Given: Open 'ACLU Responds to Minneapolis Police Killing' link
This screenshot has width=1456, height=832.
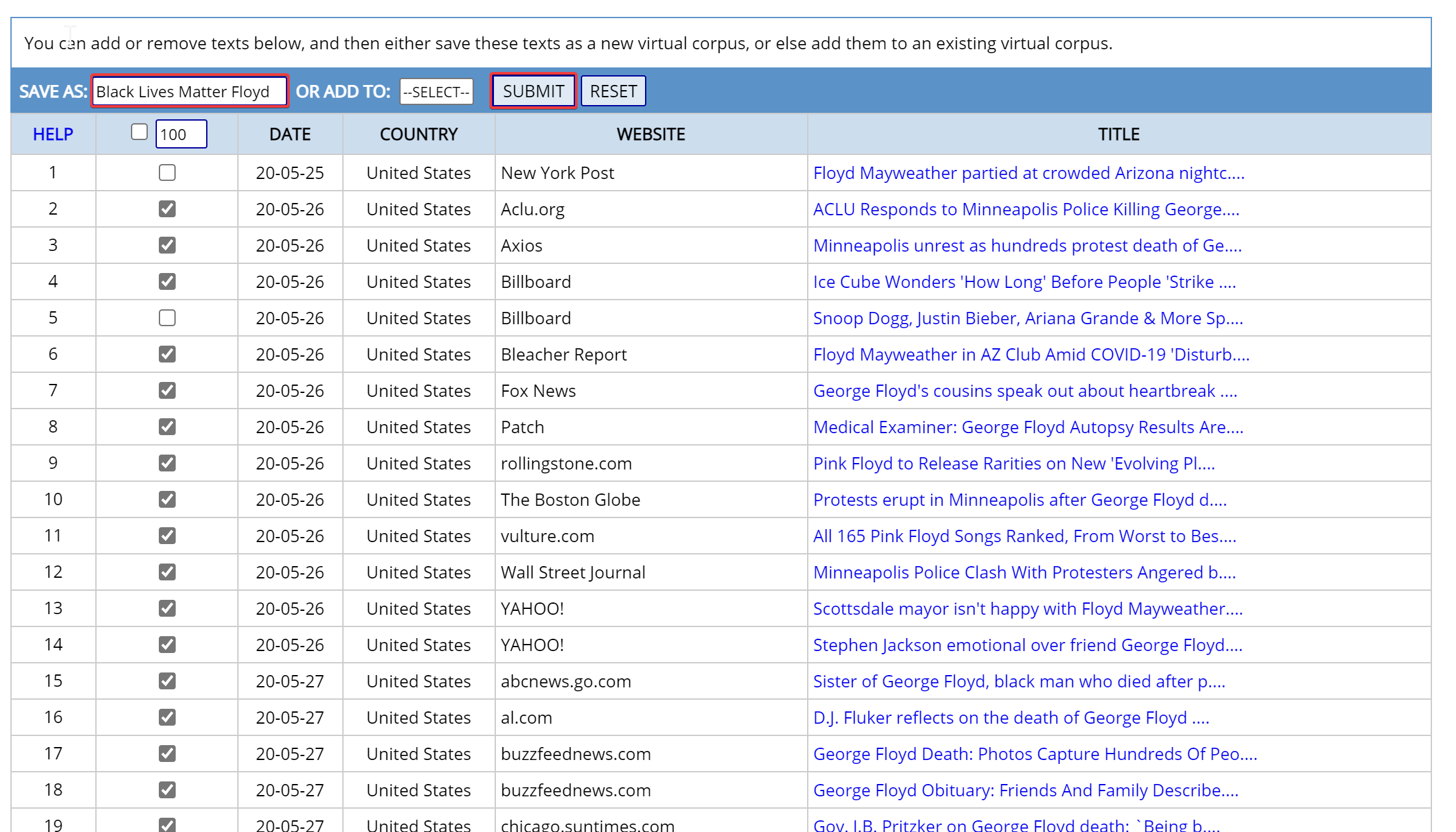Looking at the screenshot, I should pyautogui.click(x=1026, y=209).
